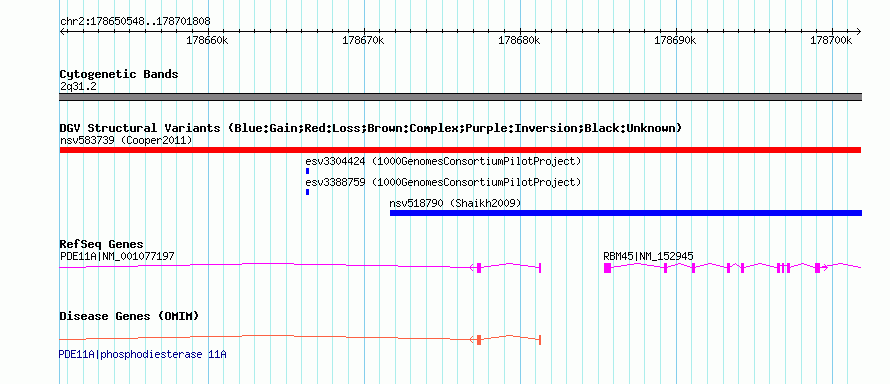This screenshot has height=384, width=890.
Task: Click the blue nsv518790 gain variant bar
Action: point(625,213)
